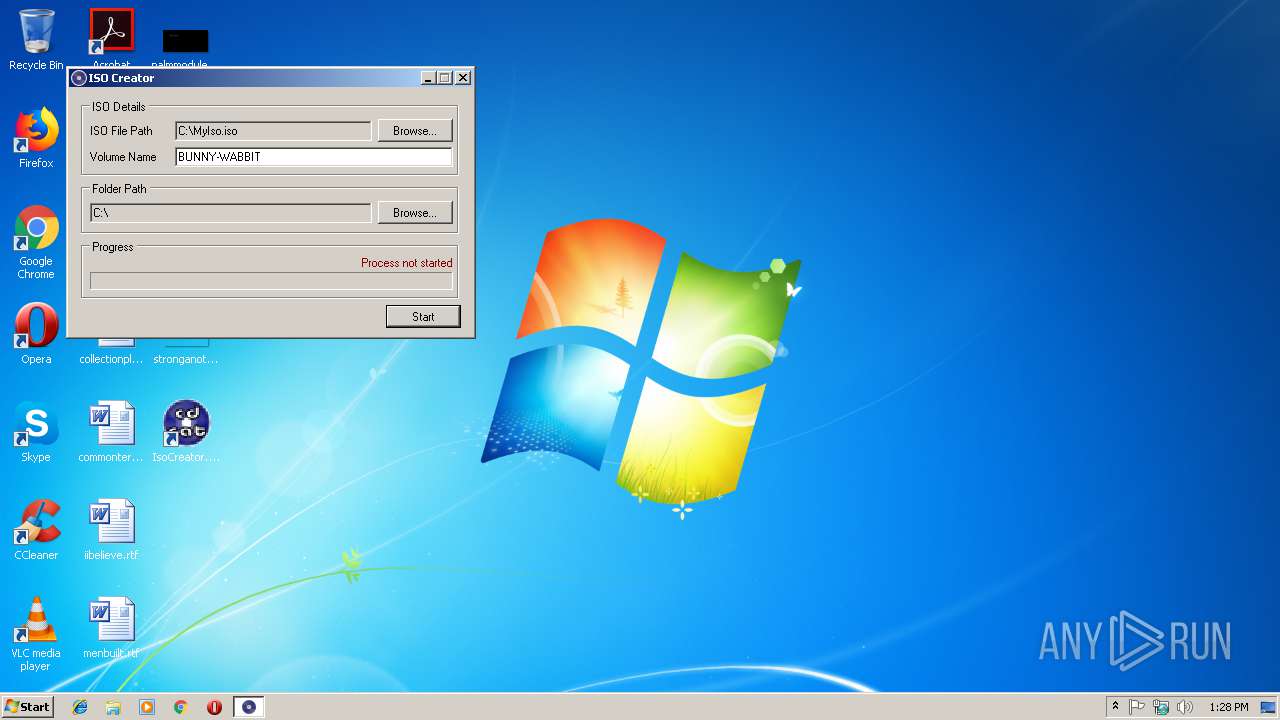The image size is (1280, 720).
Task: Open Windows Explorer folder in taskbar
Action: coord(113,707)
